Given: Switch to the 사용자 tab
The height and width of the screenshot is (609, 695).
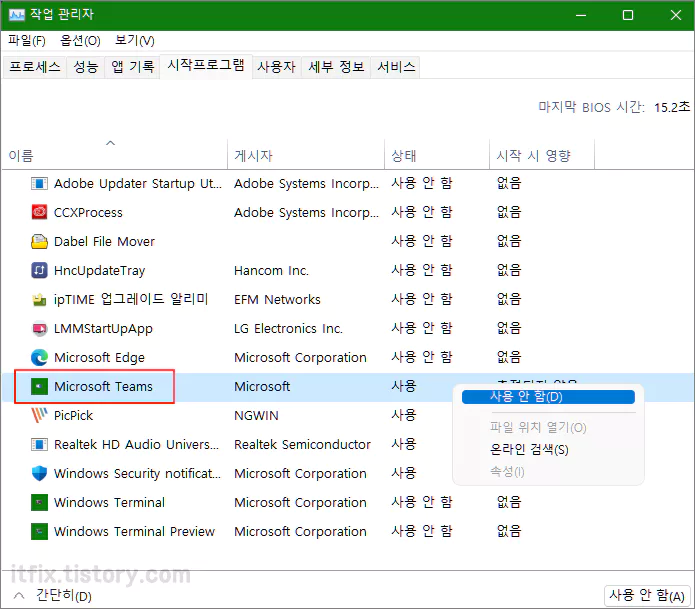Looking at the screenshot, I should (277, 67).
